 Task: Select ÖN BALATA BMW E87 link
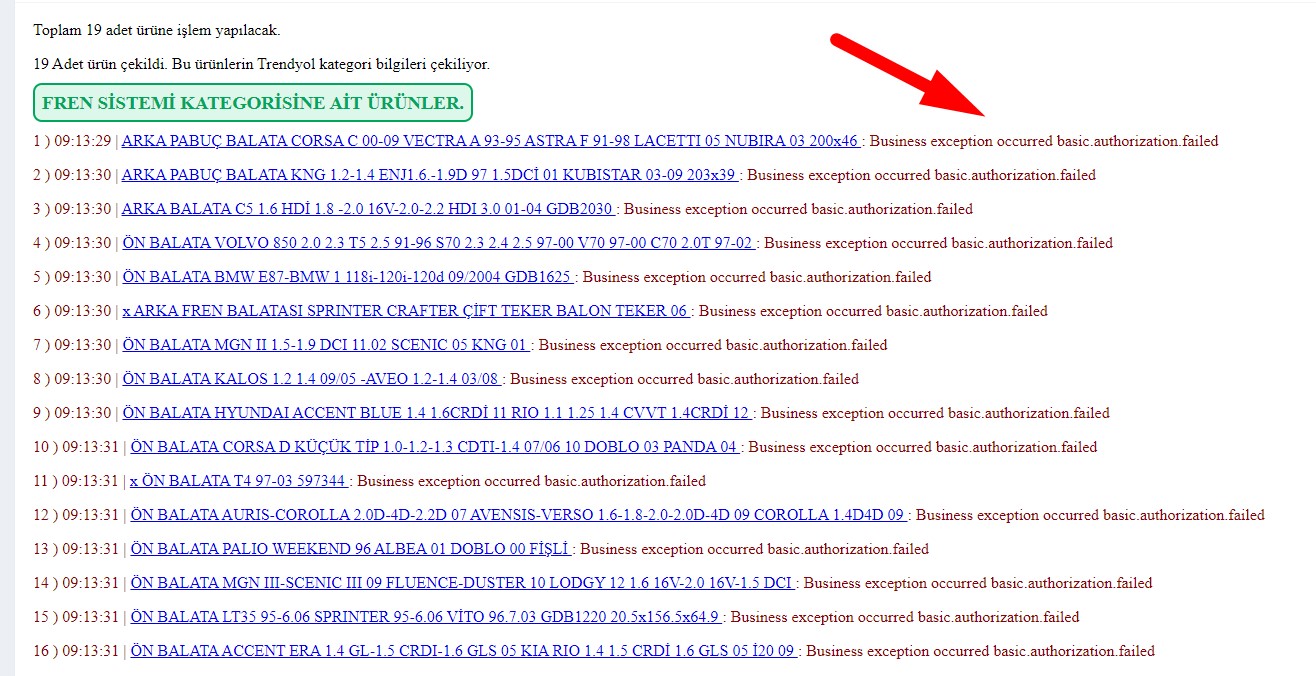pos(347,277)
